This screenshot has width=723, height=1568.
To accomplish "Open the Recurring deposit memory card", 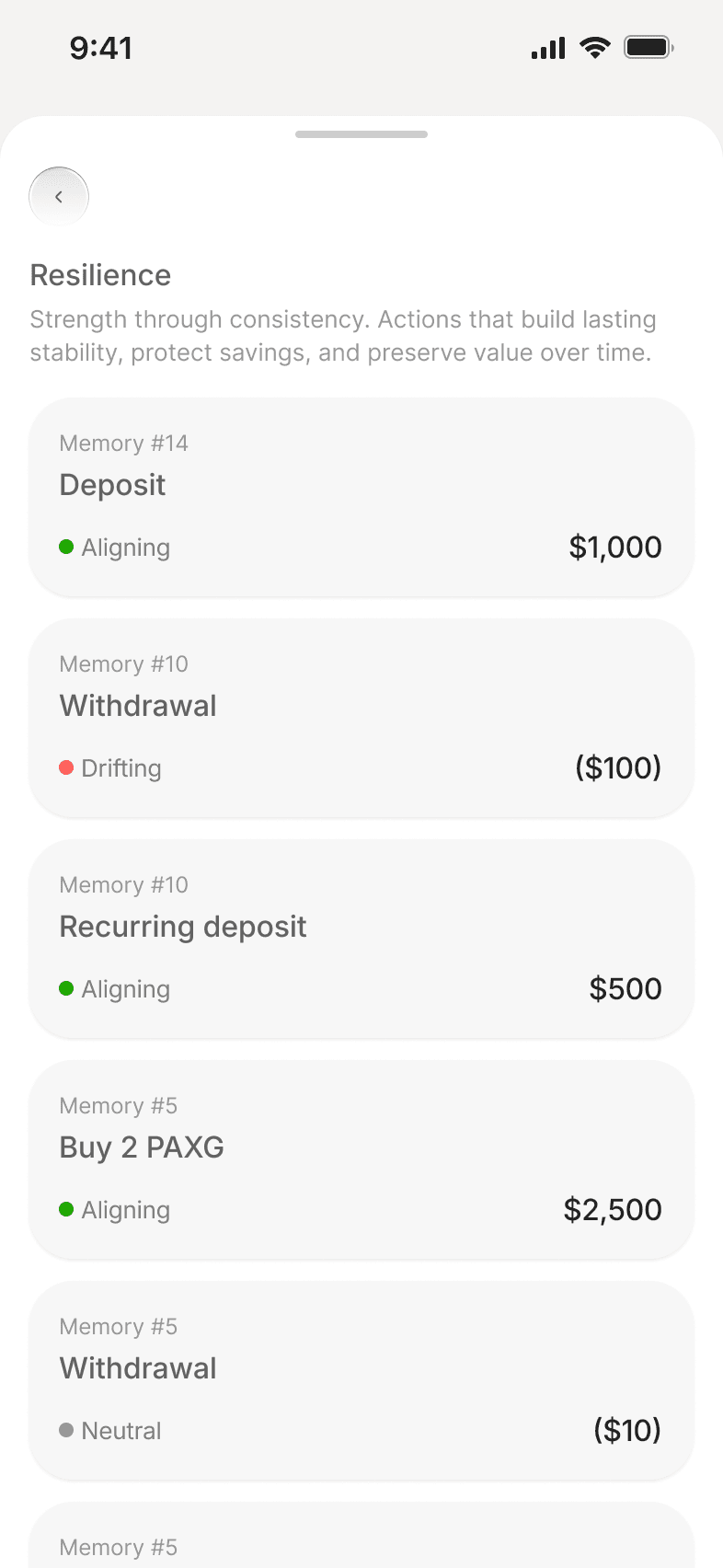I will (361, 939).
